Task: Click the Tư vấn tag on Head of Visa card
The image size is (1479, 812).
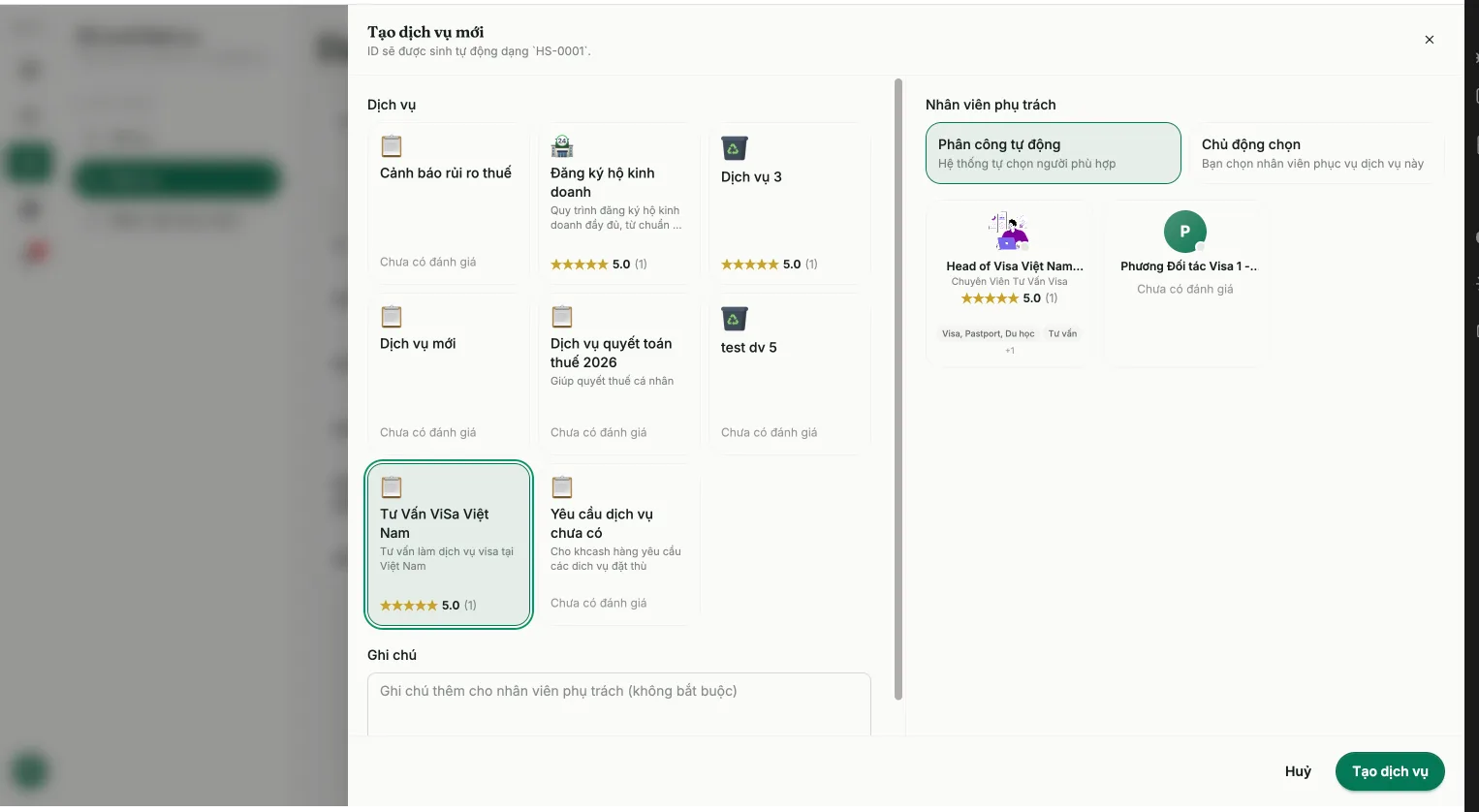Action: [x=1062, y=333]
